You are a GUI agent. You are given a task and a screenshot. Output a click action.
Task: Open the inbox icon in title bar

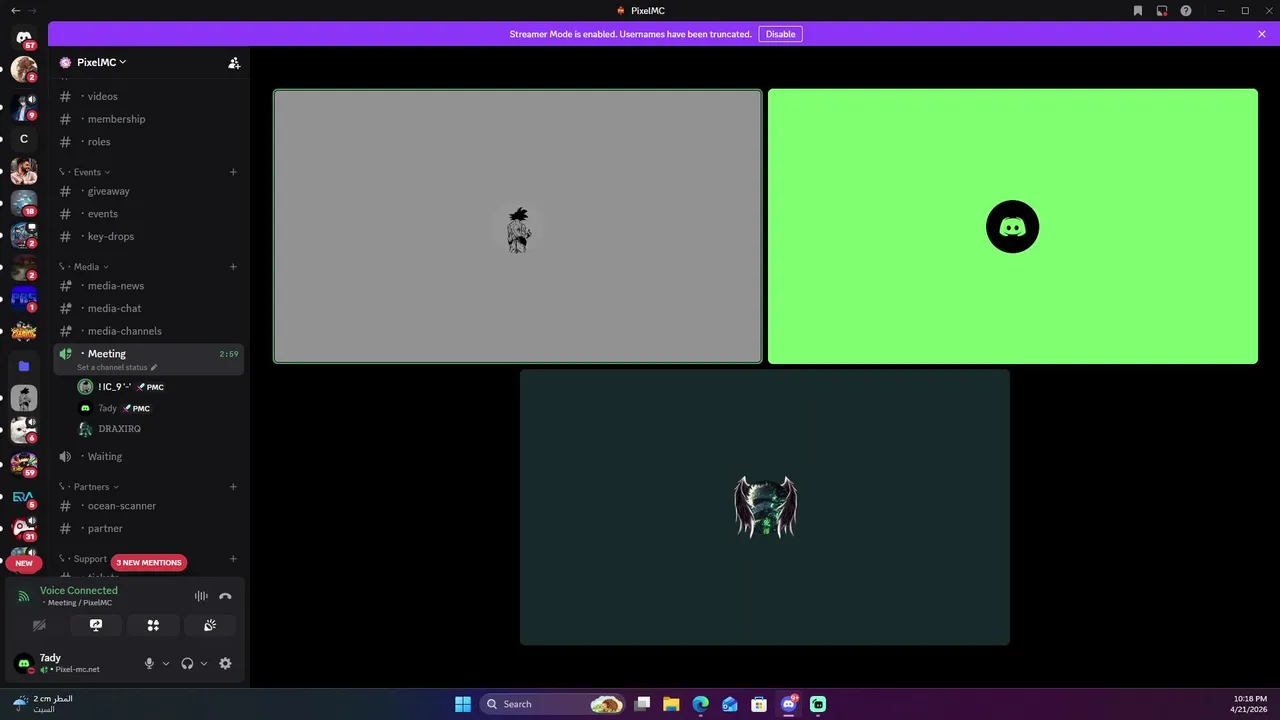tap(1162, 11)
